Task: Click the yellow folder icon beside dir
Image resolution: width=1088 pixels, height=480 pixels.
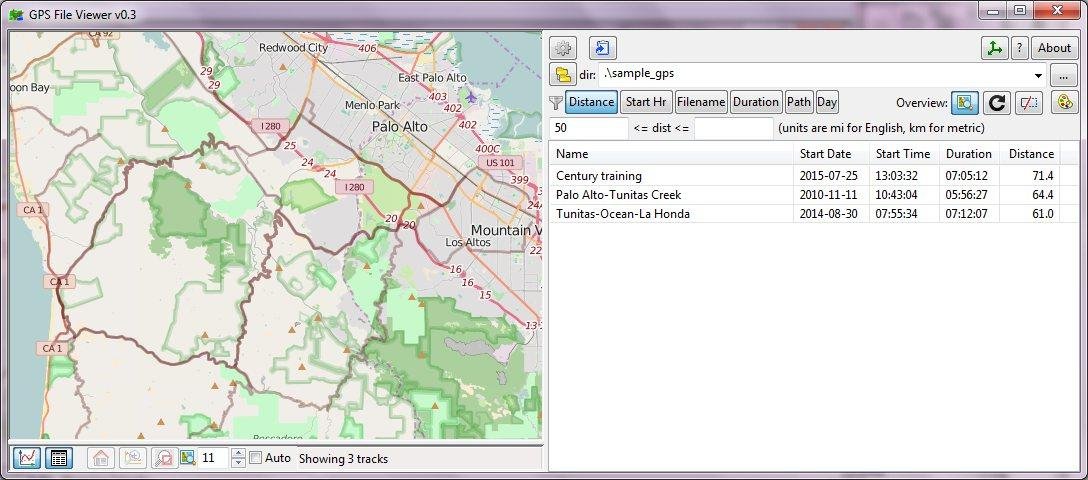Action: pos(563,74)
